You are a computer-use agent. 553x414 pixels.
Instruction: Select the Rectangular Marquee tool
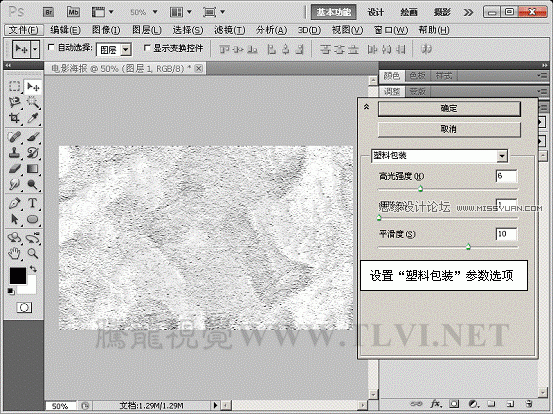click(14, 86)
